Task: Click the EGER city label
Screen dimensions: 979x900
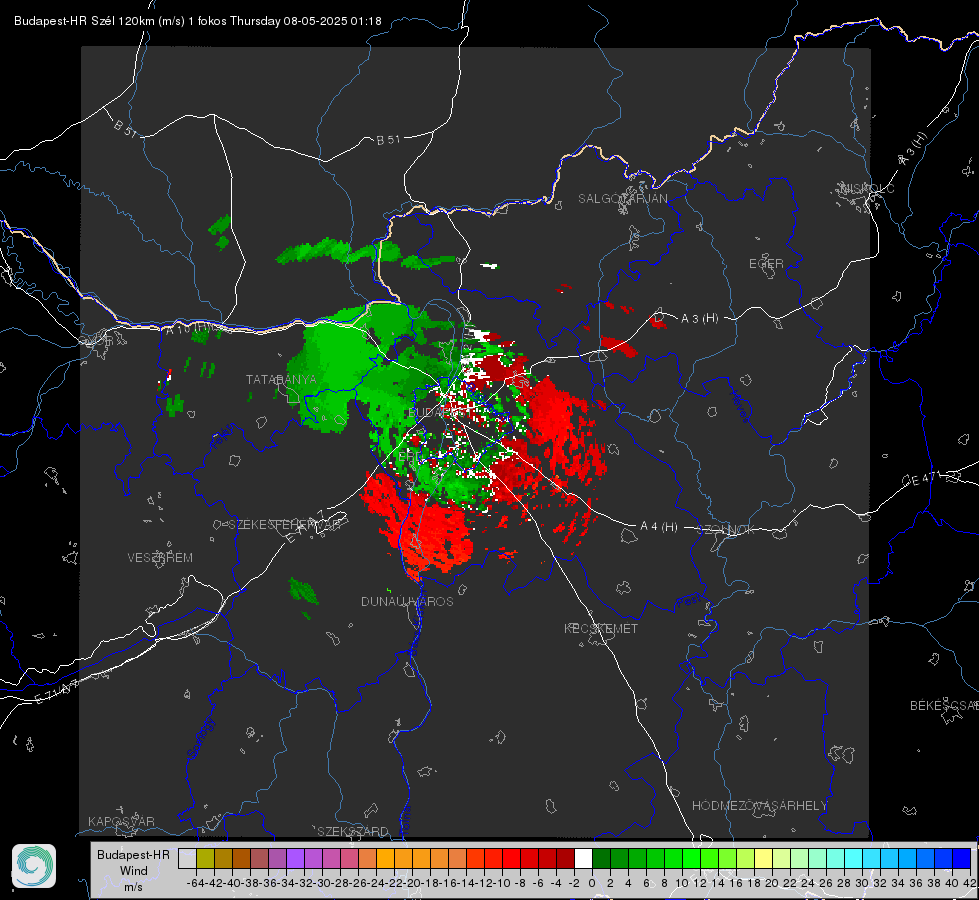Action: (766, 264)
